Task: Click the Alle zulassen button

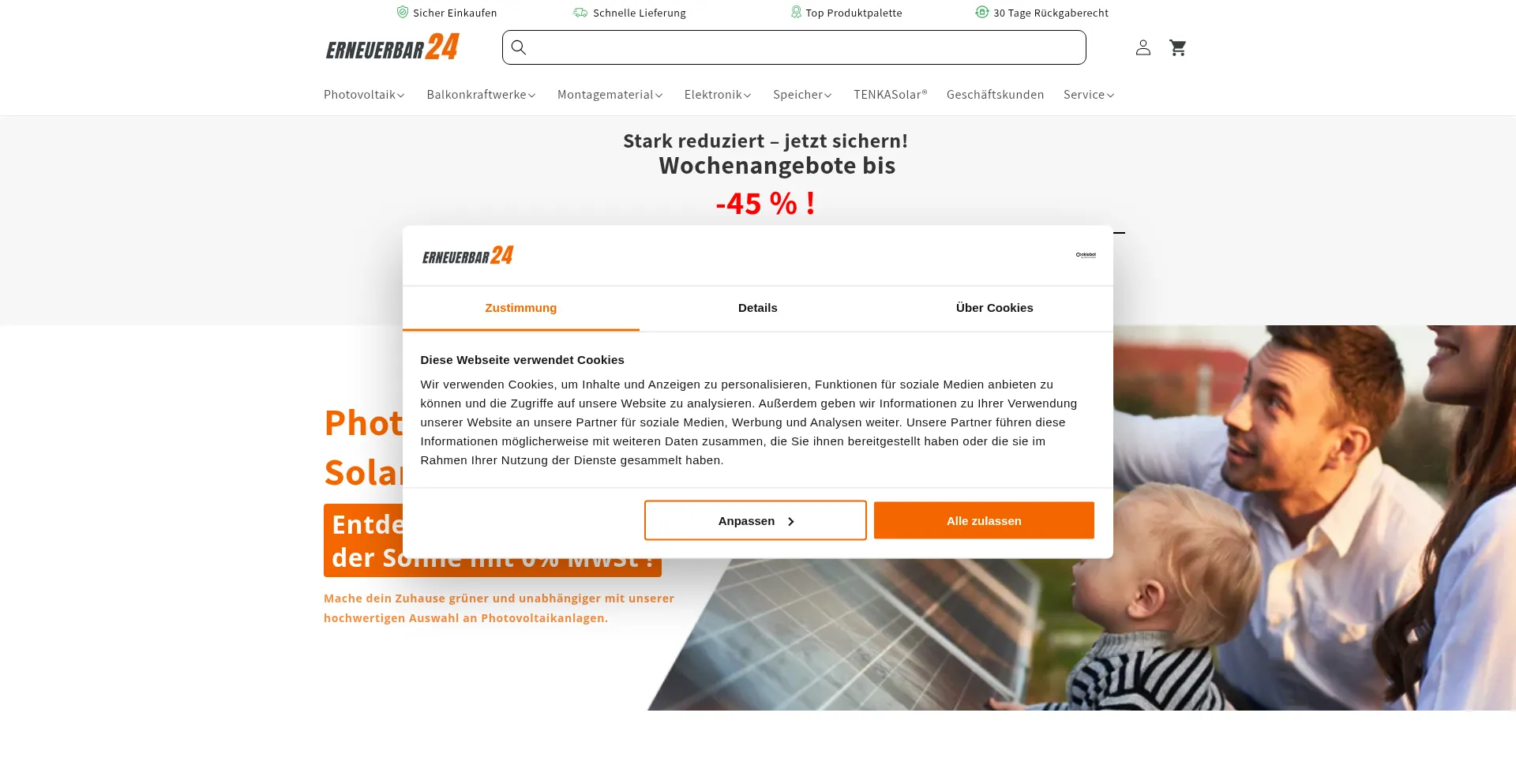Action: pyautogui.click(x=984, y=520)
